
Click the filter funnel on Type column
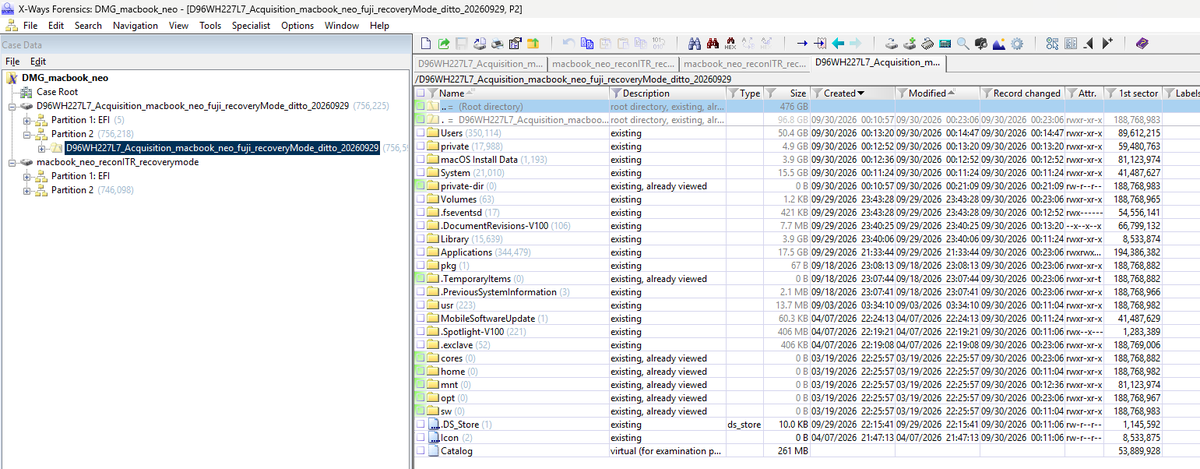click(x=735, y=93)
